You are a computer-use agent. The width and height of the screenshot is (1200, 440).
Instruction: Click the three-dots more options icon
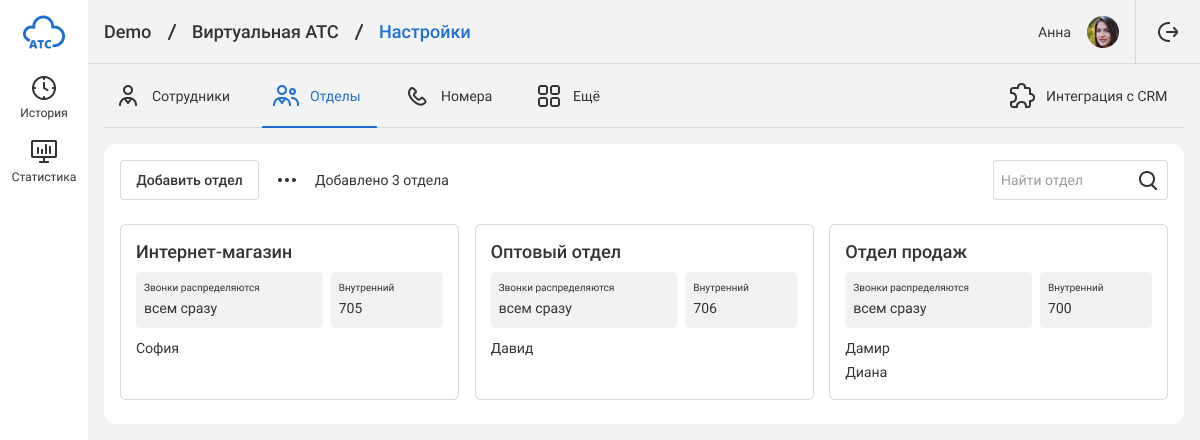click(287, 181)
